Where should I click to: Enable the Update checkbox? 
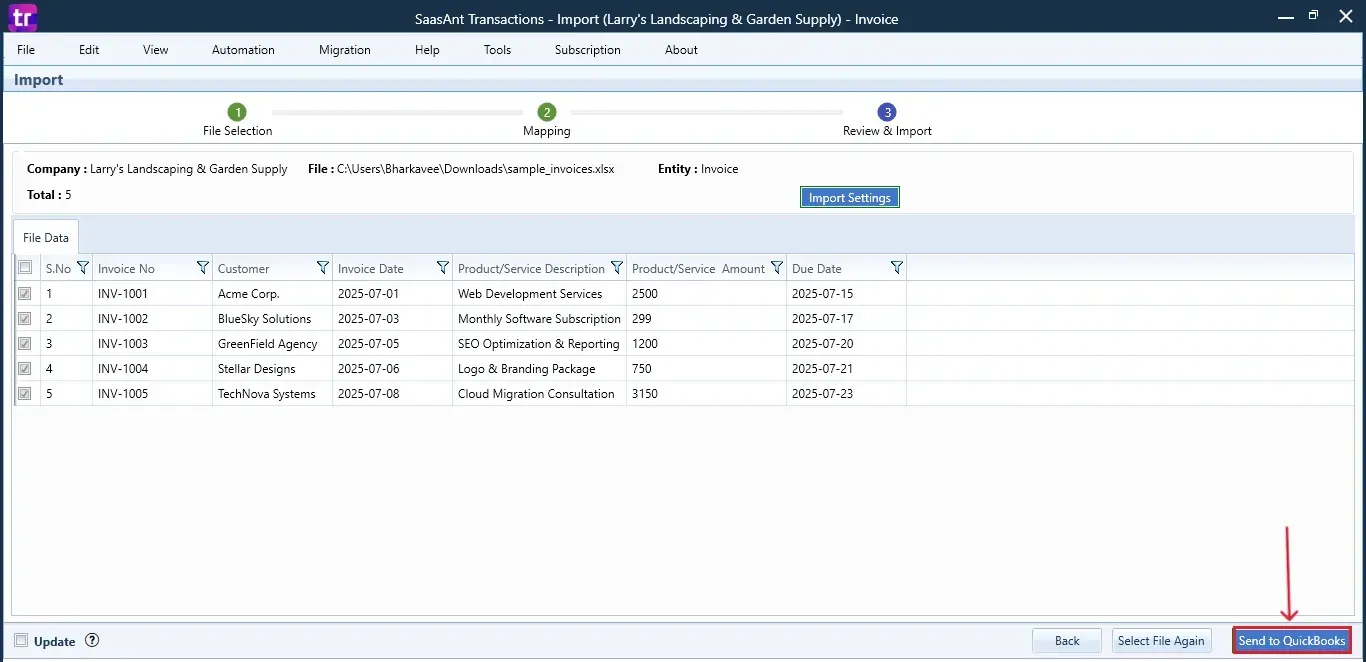22,641
